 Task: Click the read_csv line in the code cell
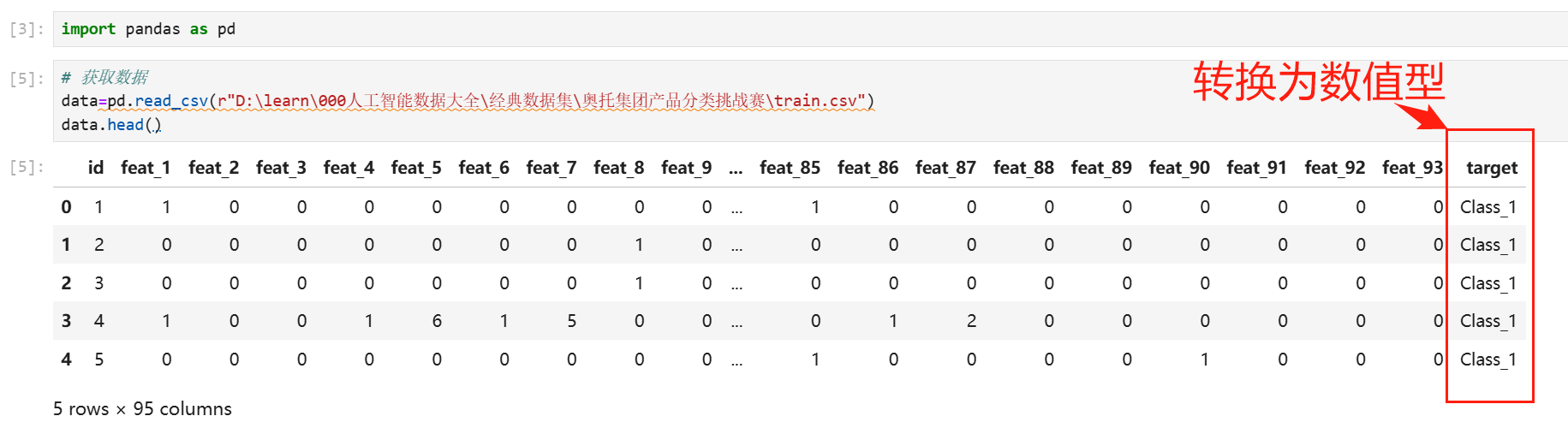pyautogui.click(x=468, y=101)
